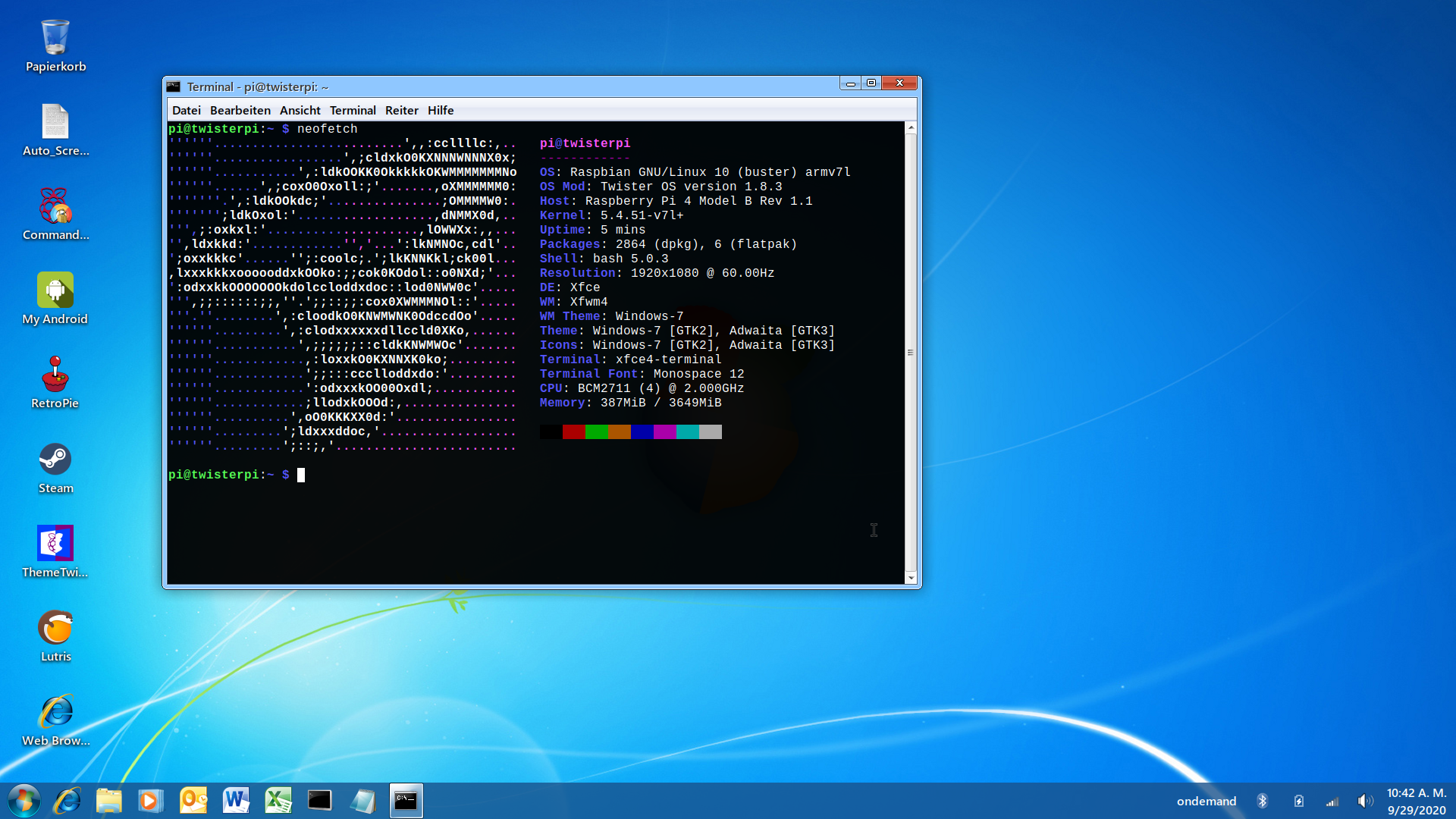Launch media player from taskbar
This screenshot has width=1456, height=819.
tap(150, 801)
